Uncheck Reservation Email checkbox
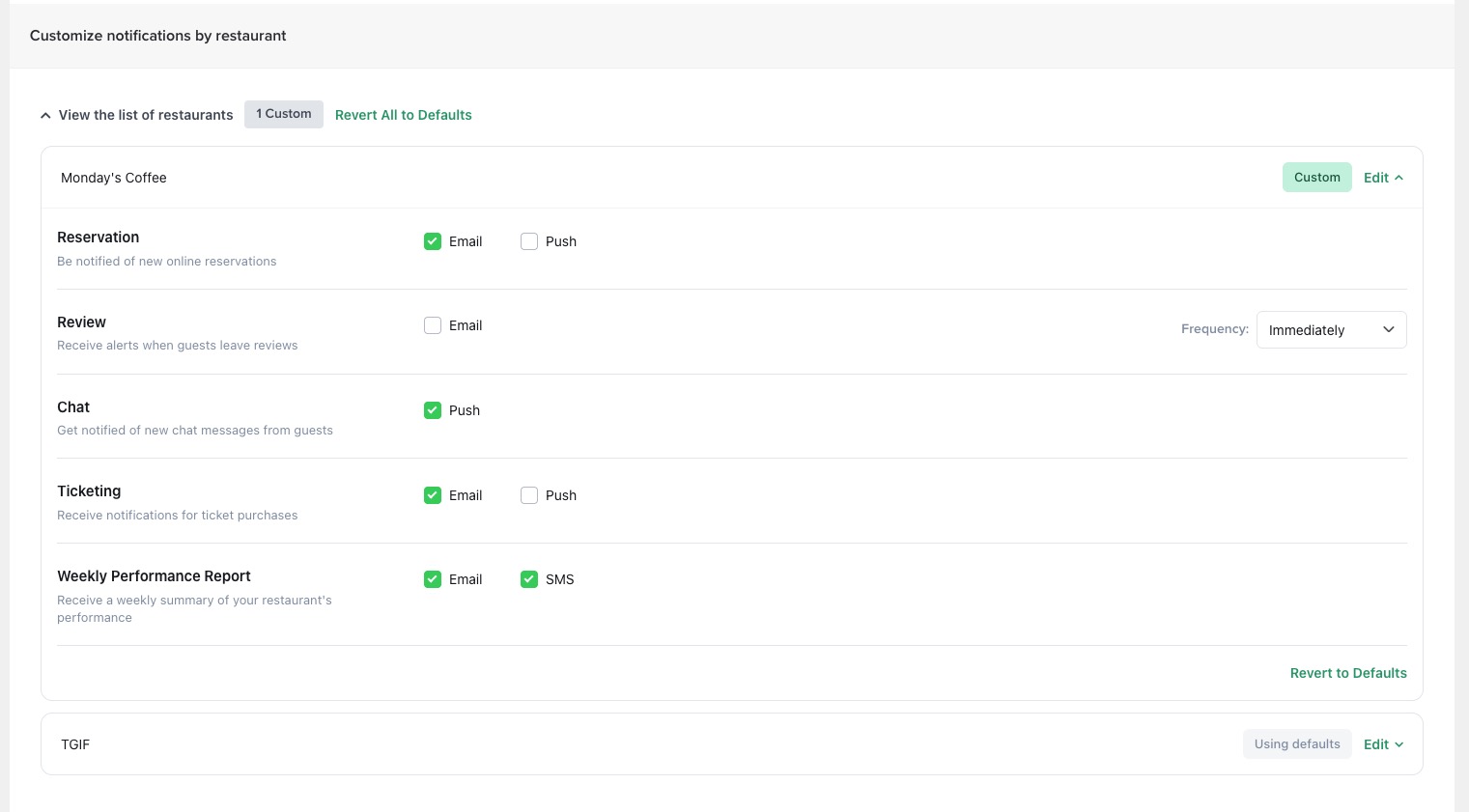The height and width of the screenshot is (812, 1469). pos(433,241)
